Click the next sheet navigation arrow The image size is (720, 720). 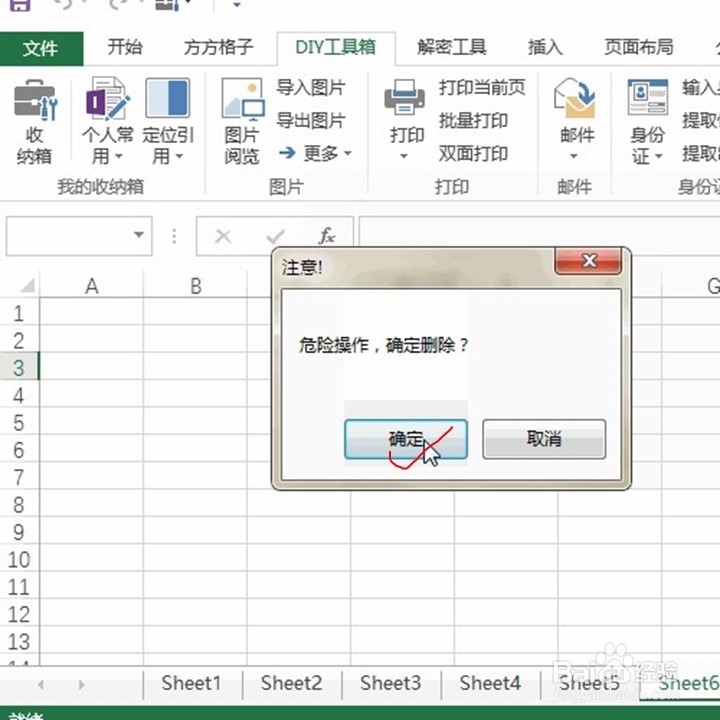click(81, 685)
